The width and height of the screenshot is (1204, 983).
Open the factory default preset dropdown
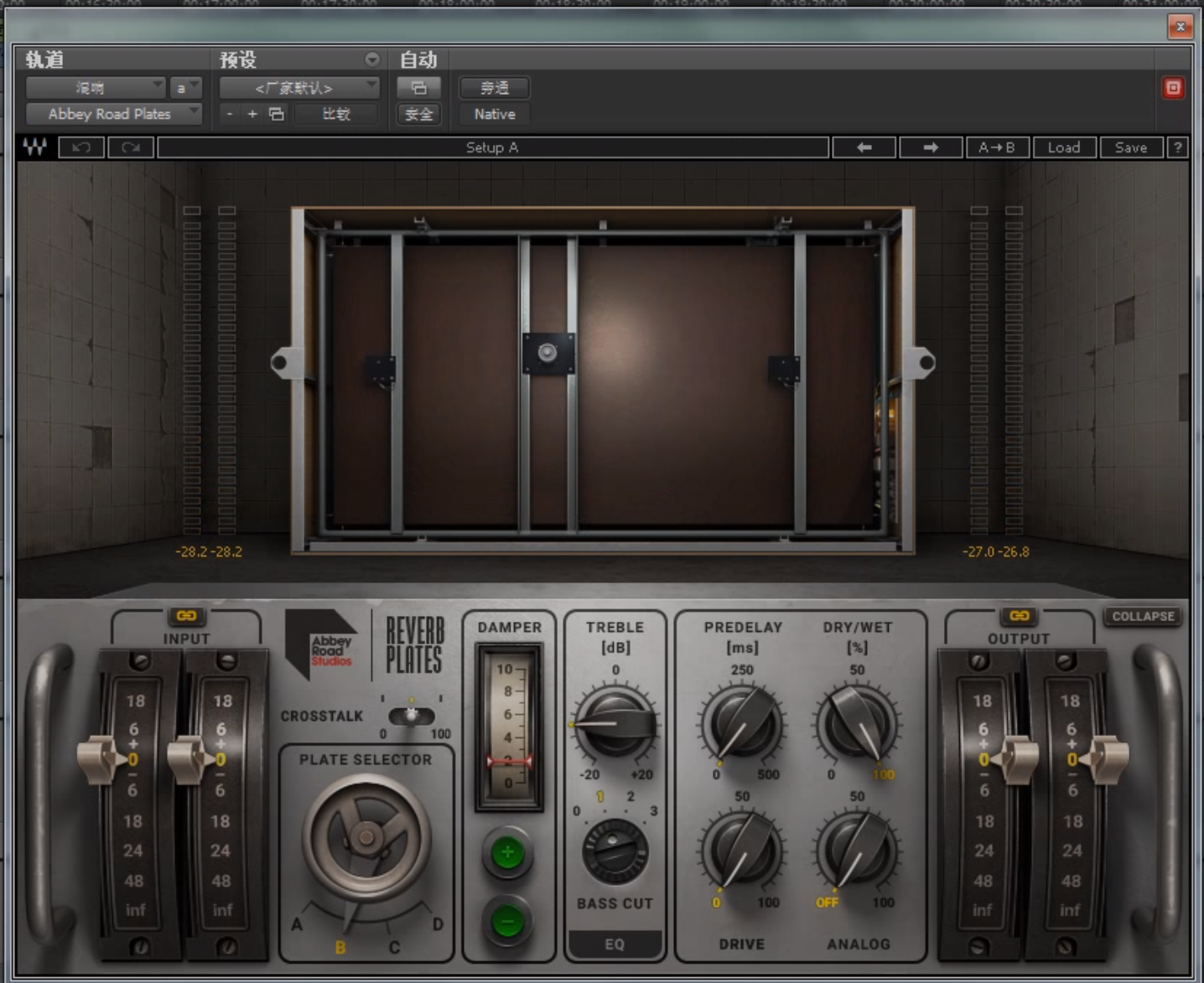tap(299, 88)
